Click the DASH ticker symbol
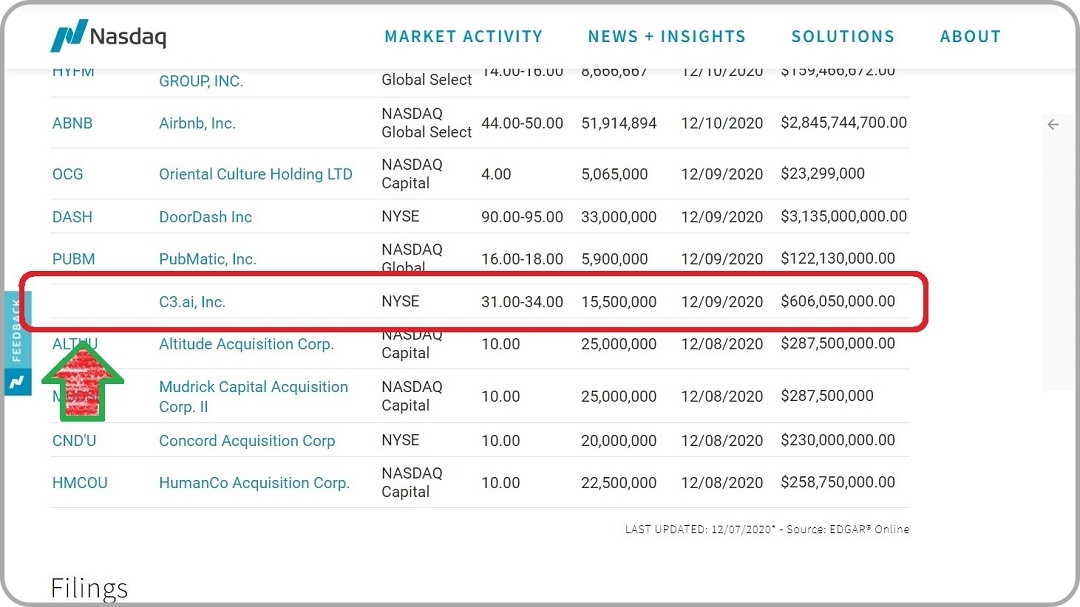 [72, 217]
